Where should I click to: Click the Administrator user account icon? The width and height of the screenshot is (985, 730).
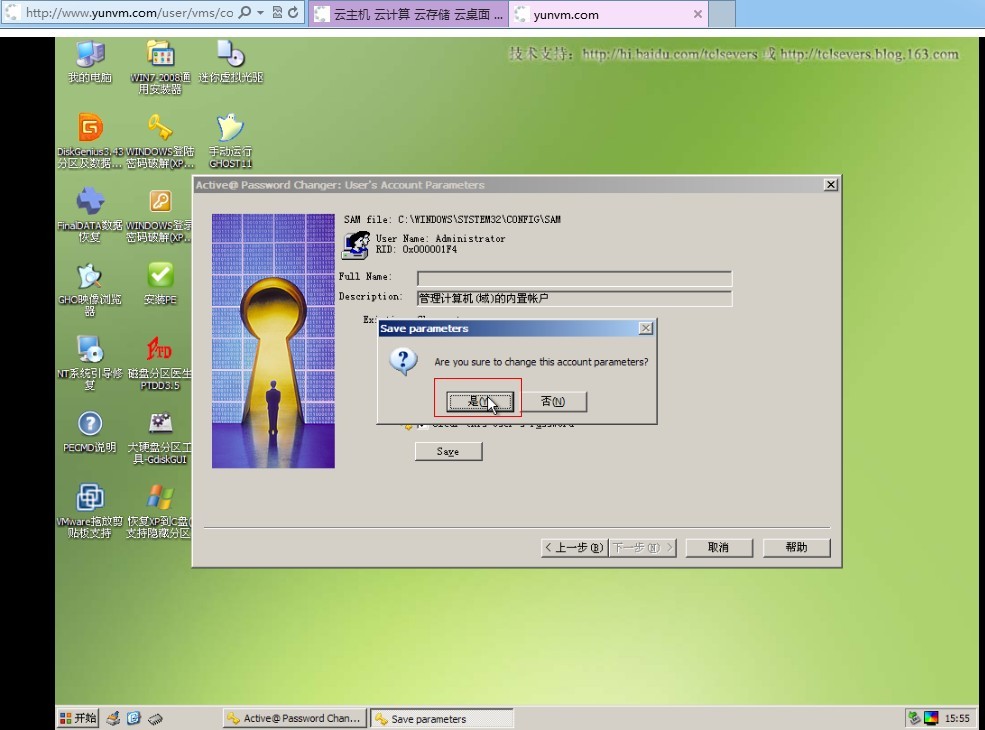(x=356, y=245)
